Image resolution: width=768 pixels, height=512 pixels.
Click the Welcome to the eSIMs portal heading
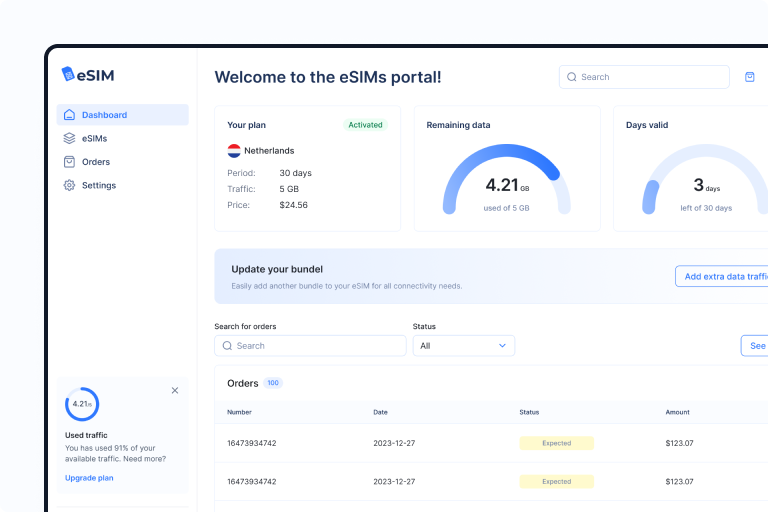pos(328,77)
